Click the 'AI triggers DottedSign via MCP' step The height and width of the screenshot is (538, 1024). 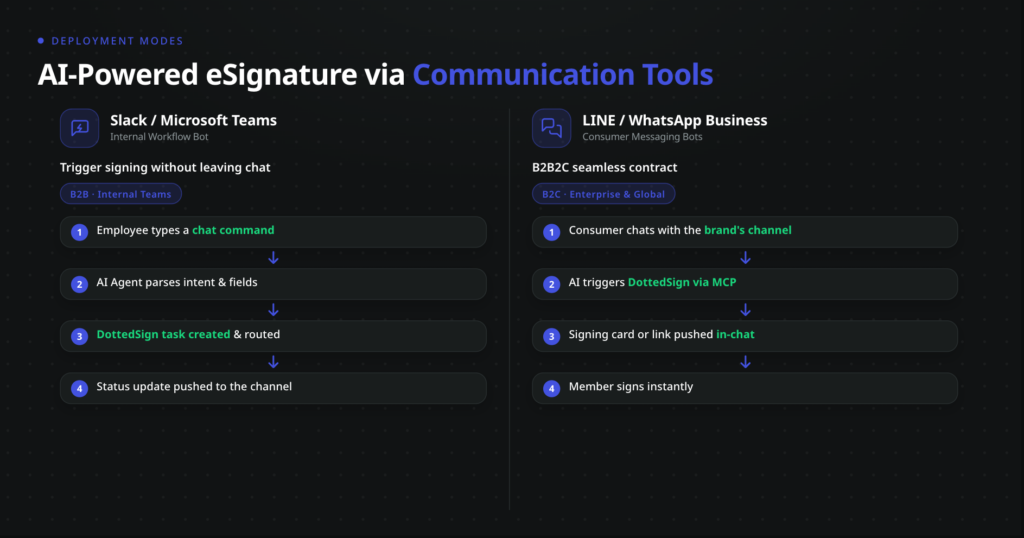(x=745, y=284)
